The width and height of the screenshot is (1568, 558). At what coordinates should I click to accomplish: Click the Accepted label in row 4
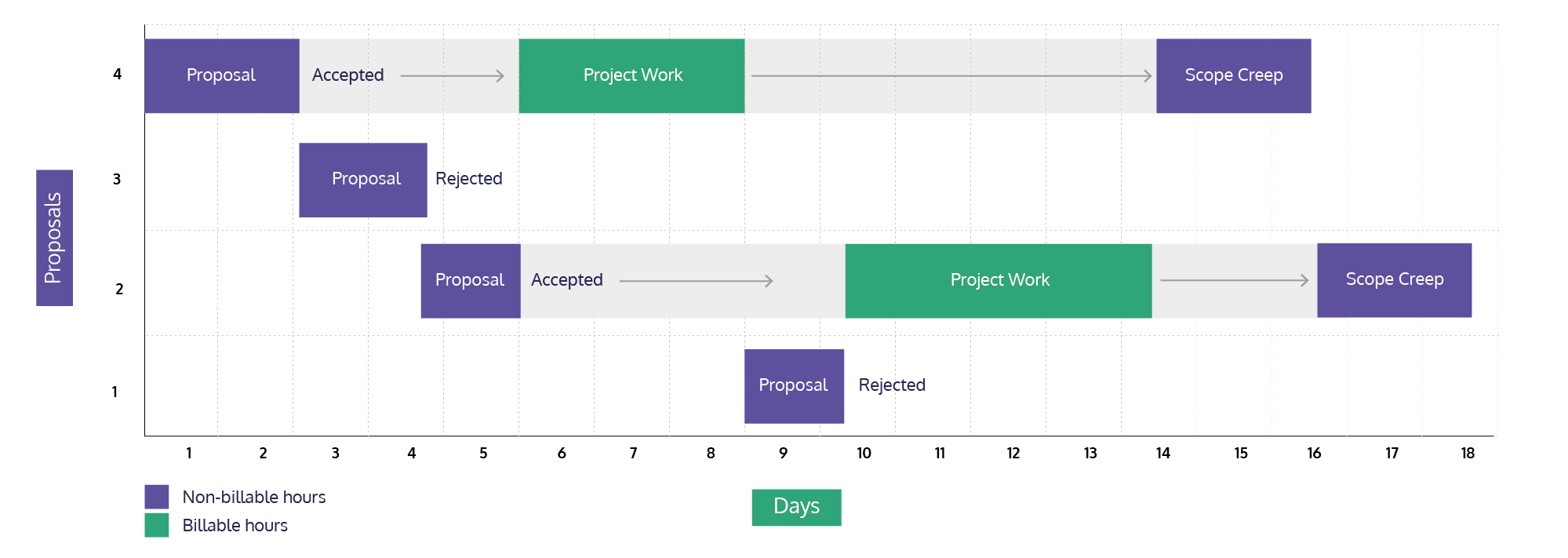347,75
